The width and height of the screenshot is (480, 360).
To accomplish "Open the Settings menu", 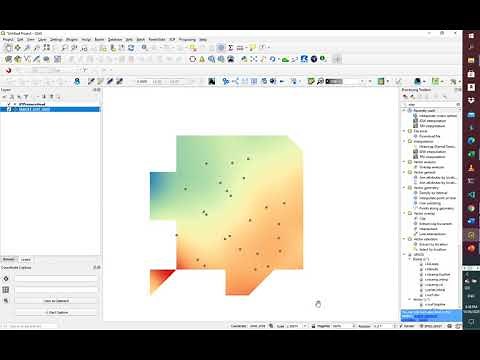I will point(56,40).
